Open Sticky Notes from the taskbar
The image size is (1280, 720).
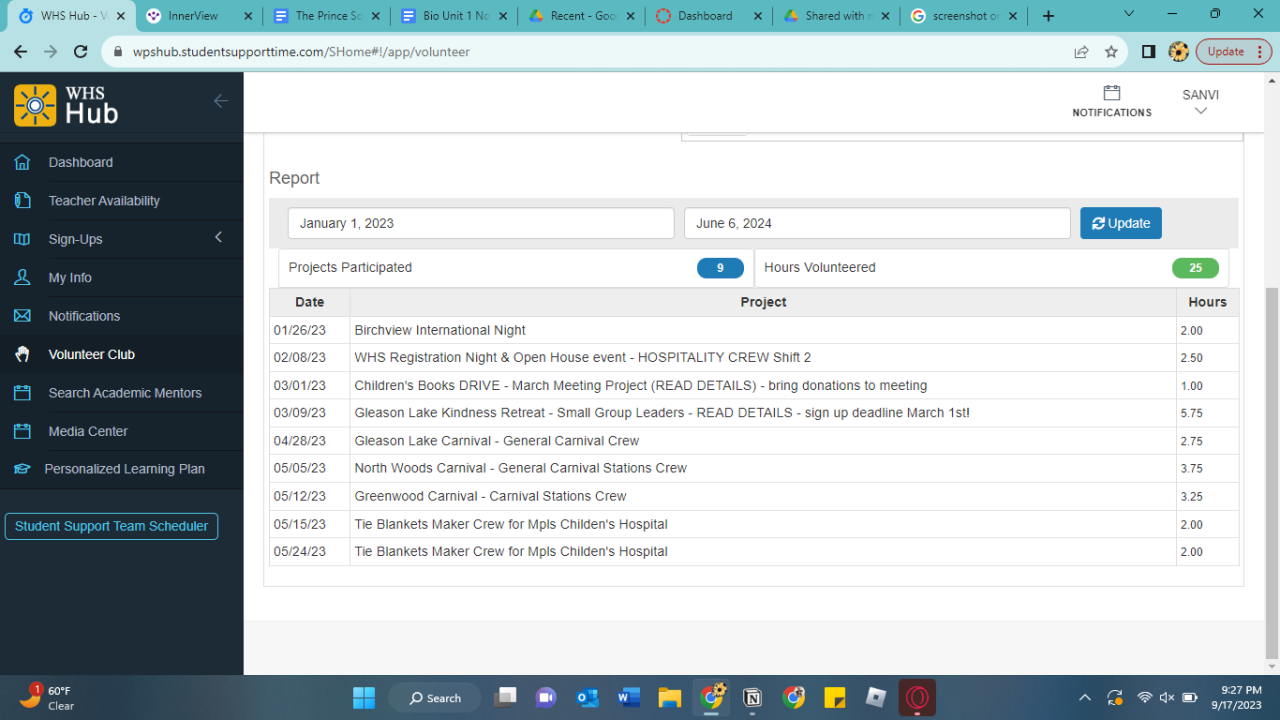pos(835,697)
